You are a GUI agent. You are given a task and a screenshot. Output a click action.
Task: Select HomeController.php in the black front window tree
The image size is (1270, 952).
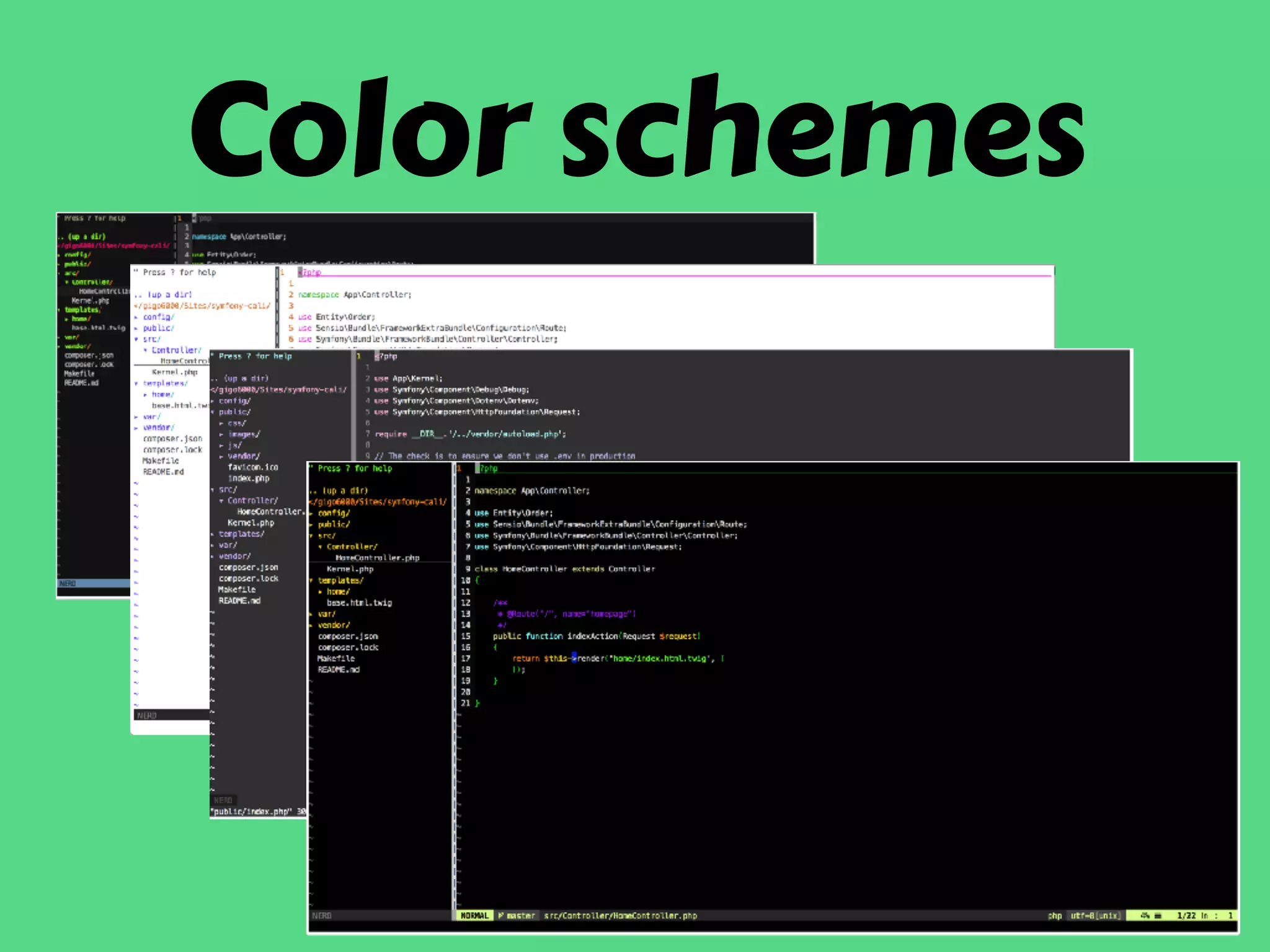[377, 558]
